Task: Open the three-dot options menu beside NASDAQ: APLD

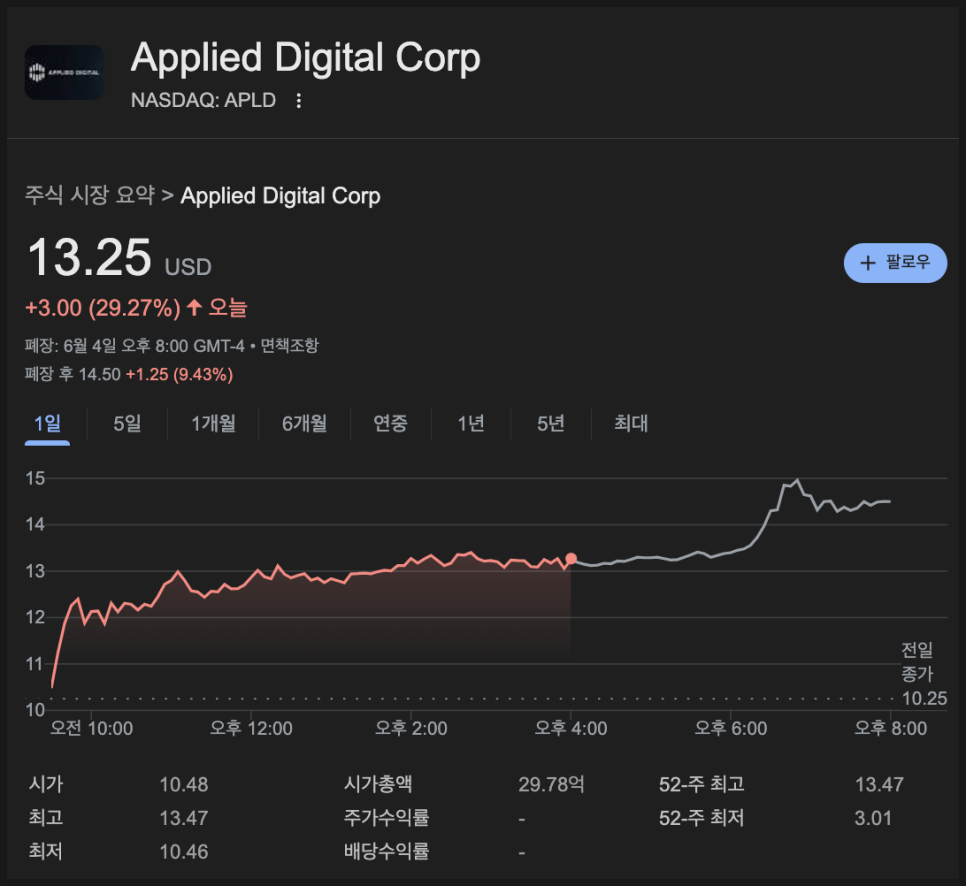Action: tap(299, 100)
